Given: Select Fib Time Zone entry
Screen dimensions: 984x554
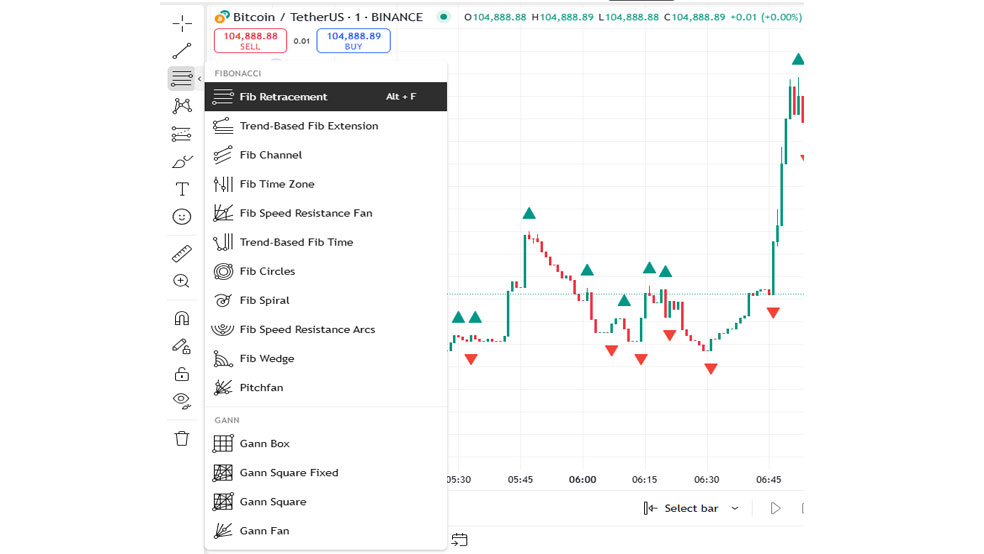Looking at the screenshot, I should pyautogui.click(x=326, y=184).
